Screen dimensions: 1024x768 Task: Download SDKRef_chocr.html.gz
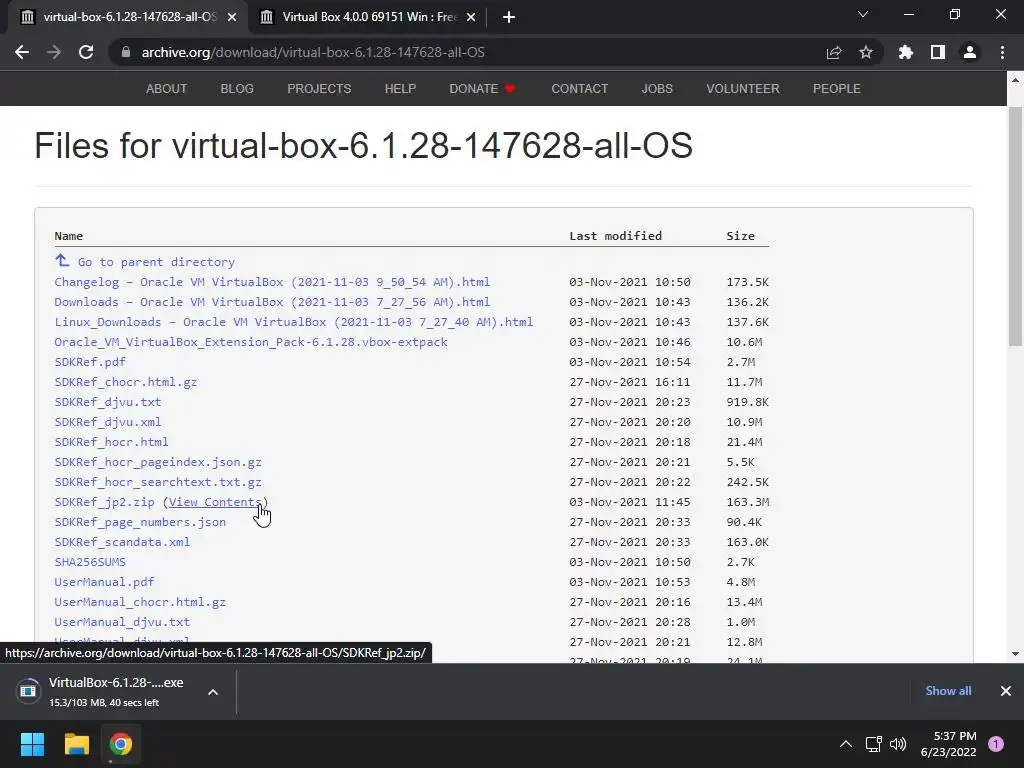[x=125, y=382]
